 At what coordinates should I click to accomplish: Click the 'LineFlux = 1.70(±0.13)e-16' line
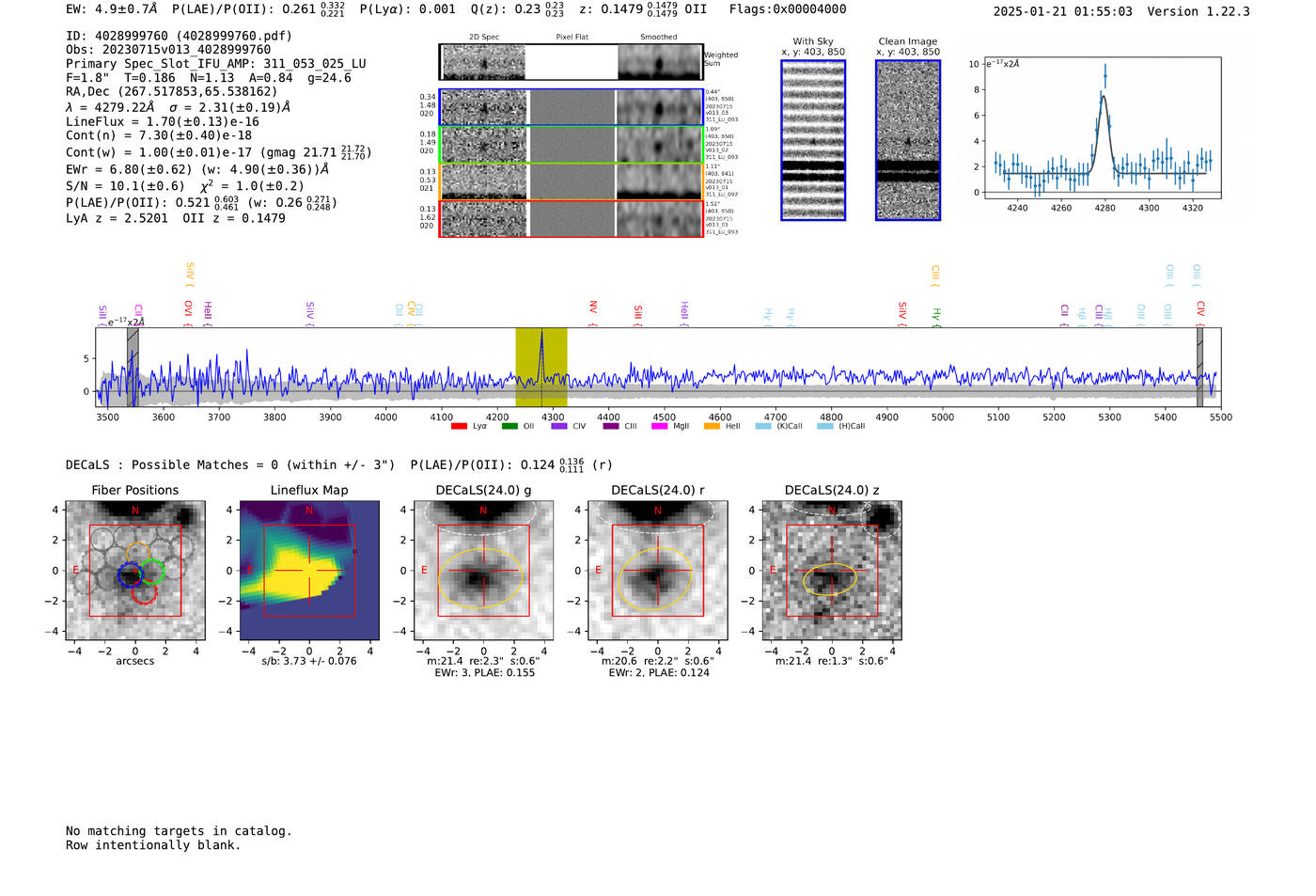(163, 121)
